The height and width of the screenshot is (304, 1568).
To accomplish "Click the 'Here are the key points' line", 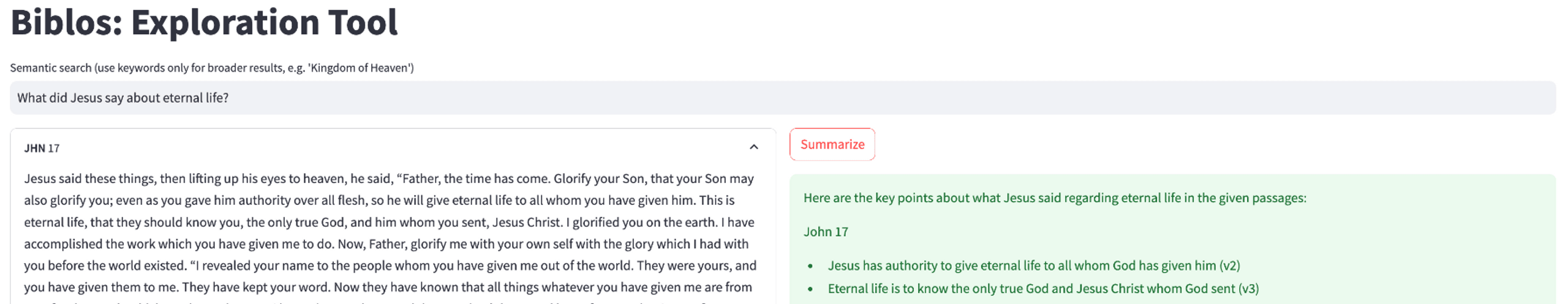I will (x=1055, y=198).
